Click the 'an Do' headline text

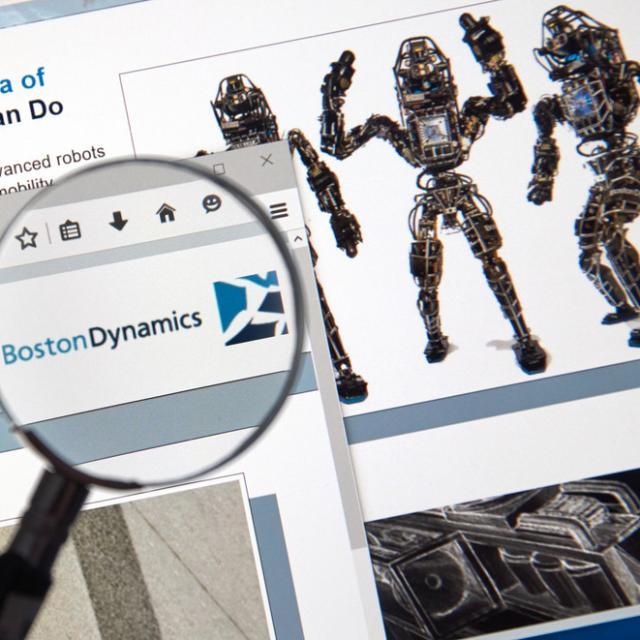[x=31, y=113]
